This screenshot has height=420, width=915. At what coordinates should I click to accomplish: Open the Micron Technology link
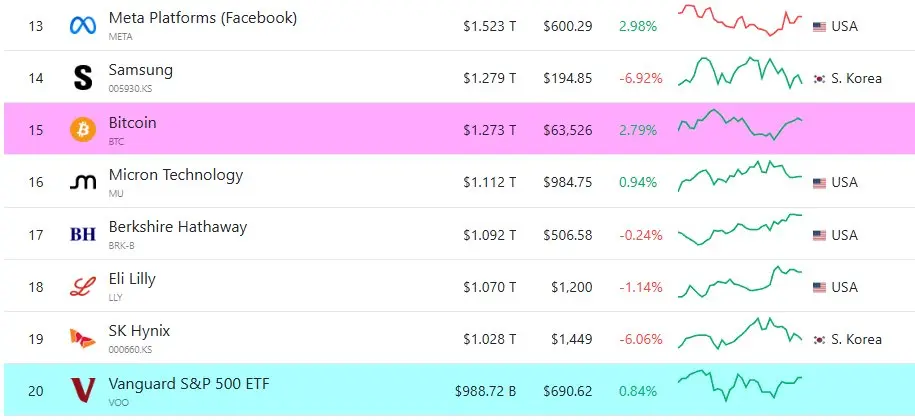pos(176,175)
